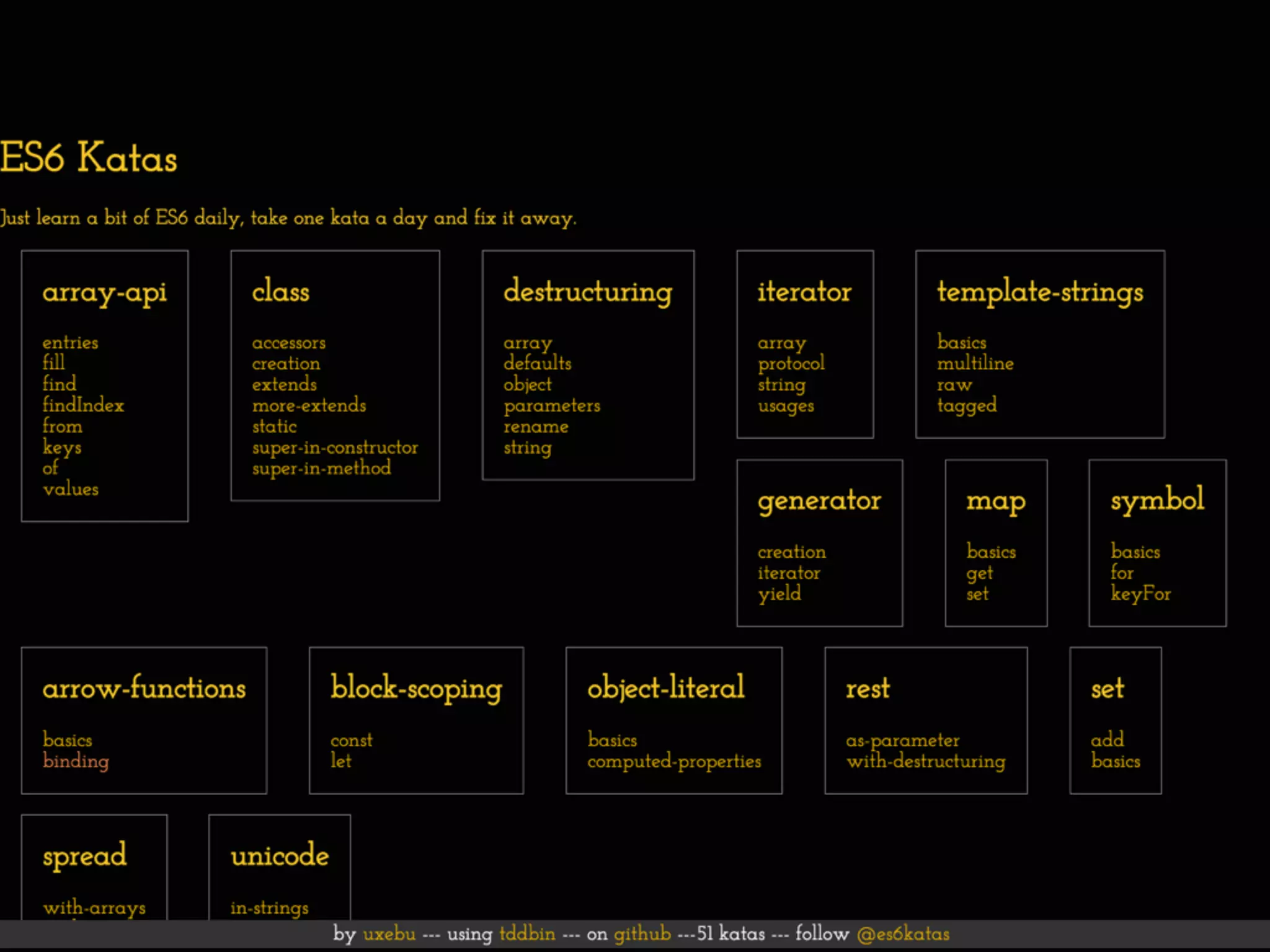Open the @es6katas Twitter link

tap(903, 934)
